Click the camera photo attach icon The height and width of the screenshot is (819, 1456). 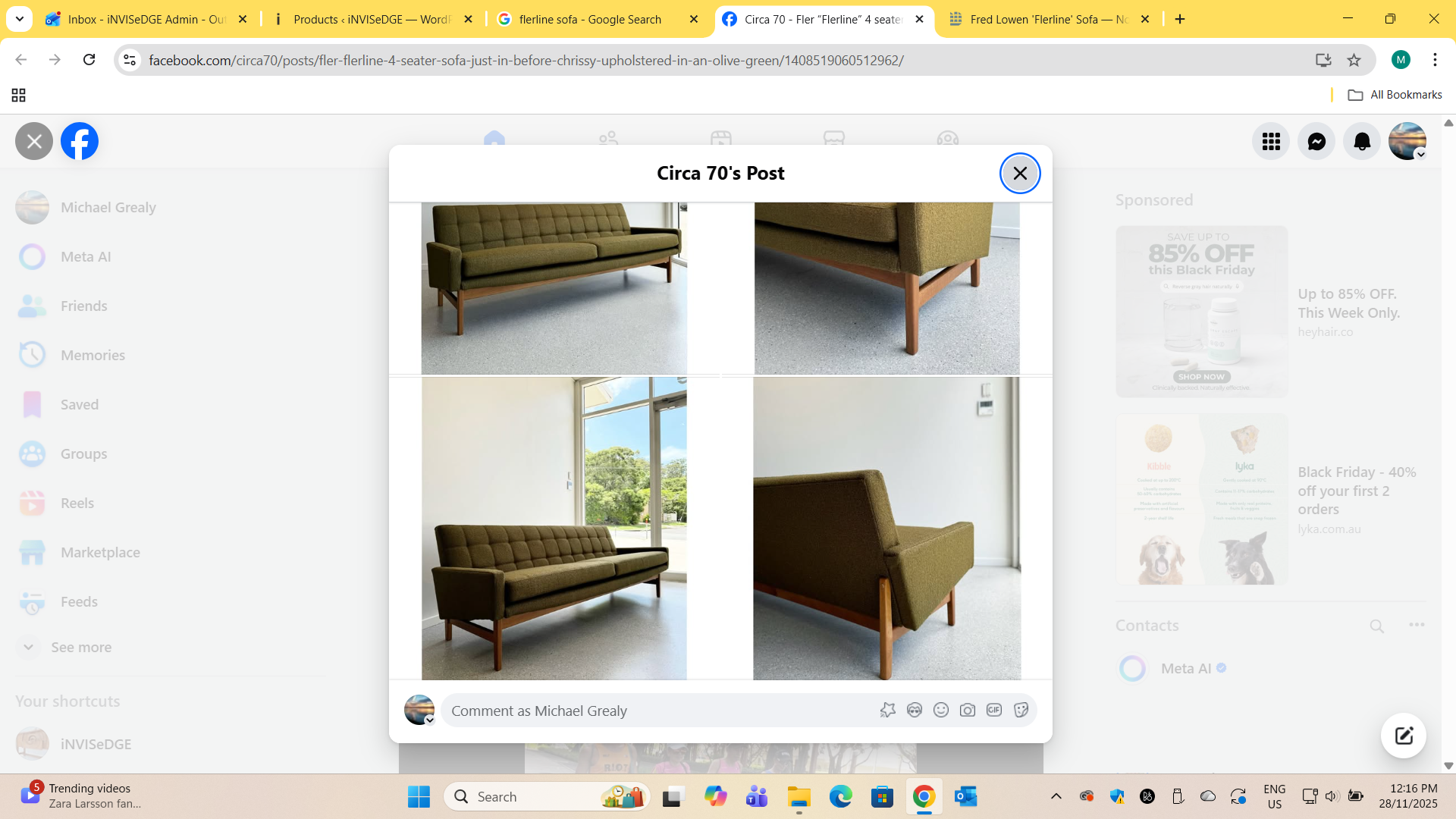point(968,710)
